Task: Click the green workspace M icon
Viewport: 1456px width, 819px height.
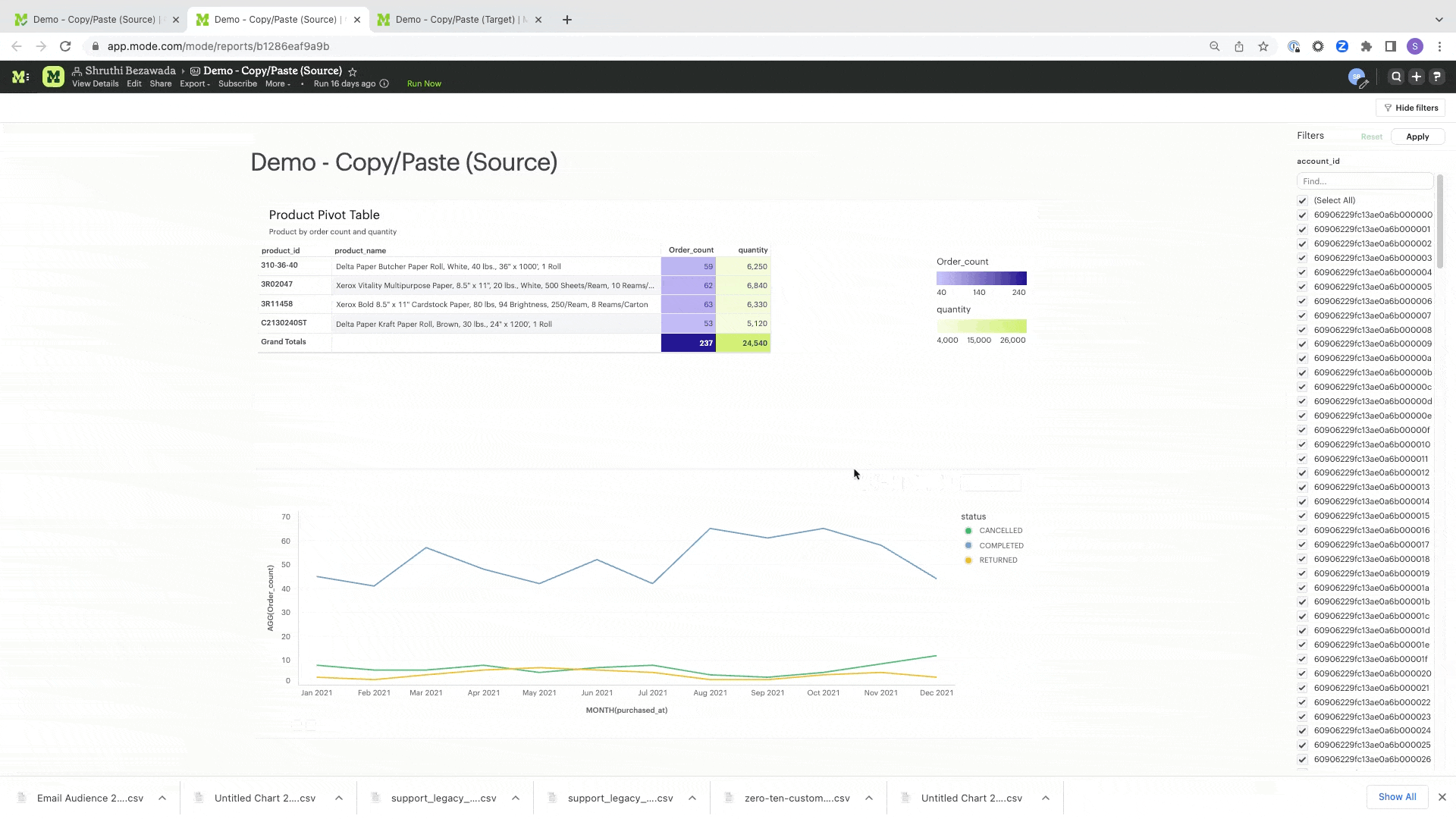Action: 53,77
